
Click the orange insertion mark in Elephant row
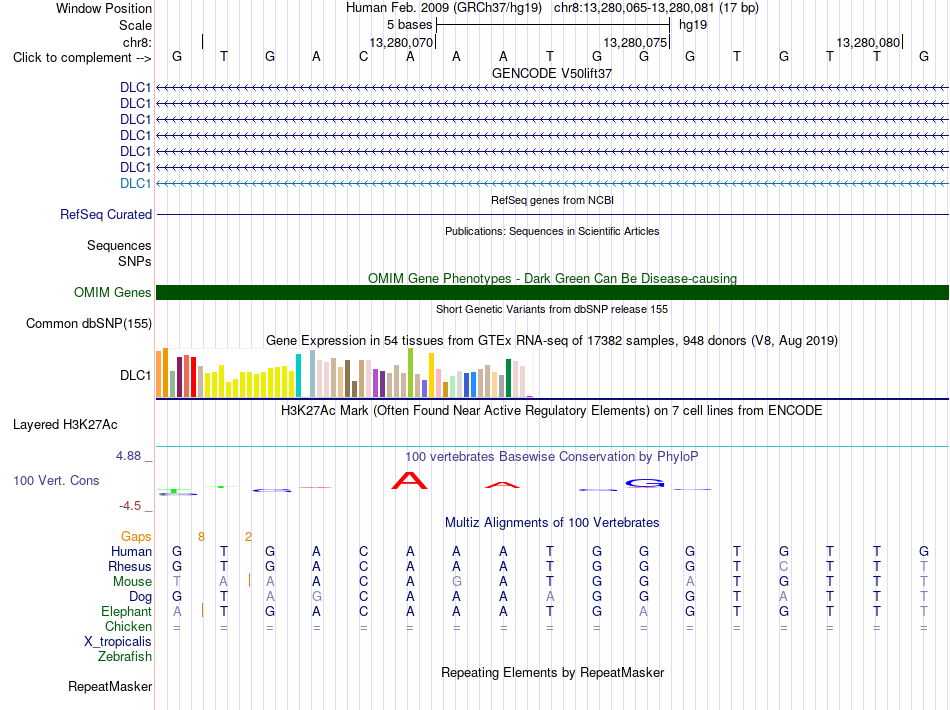202,610
